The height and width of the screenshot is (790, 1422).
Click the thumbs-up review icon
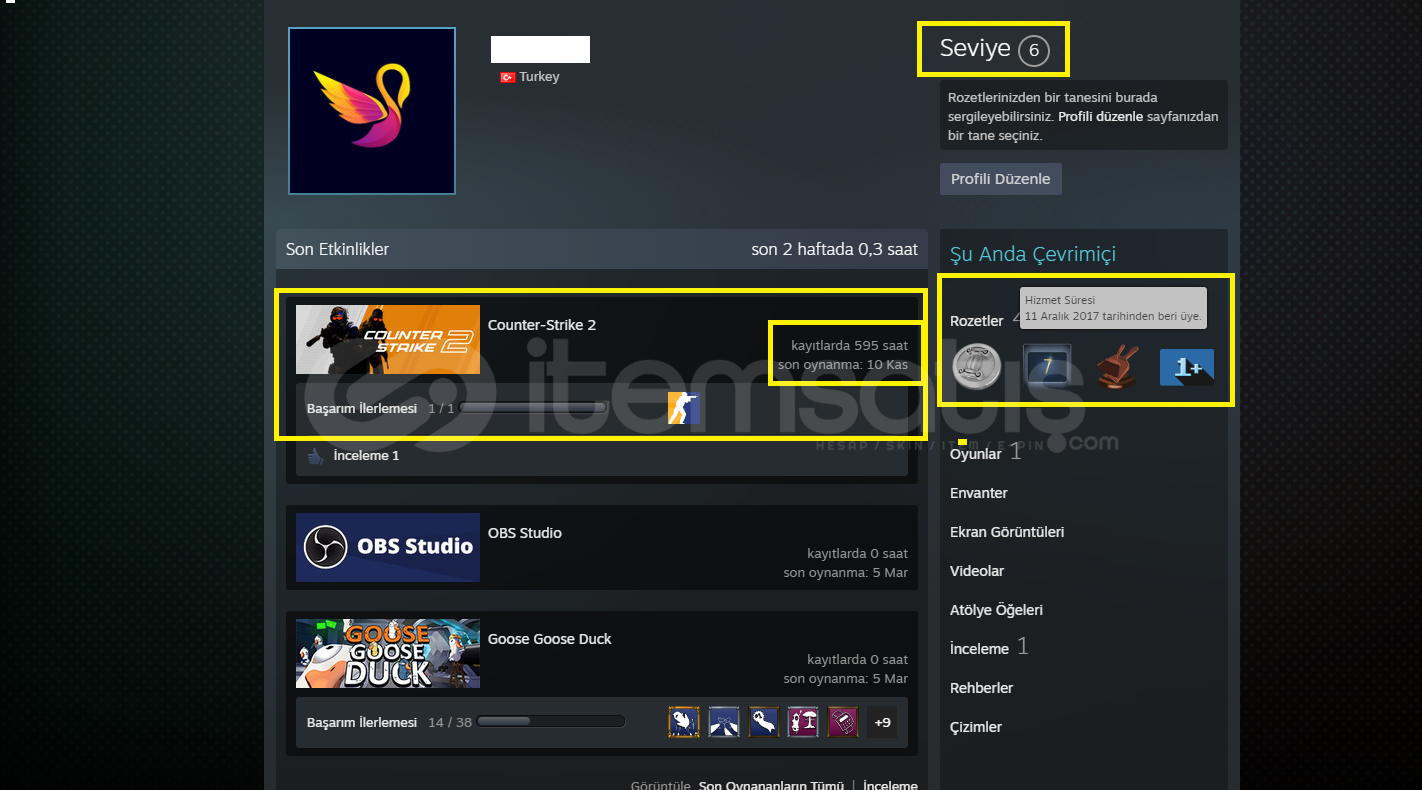316,456
